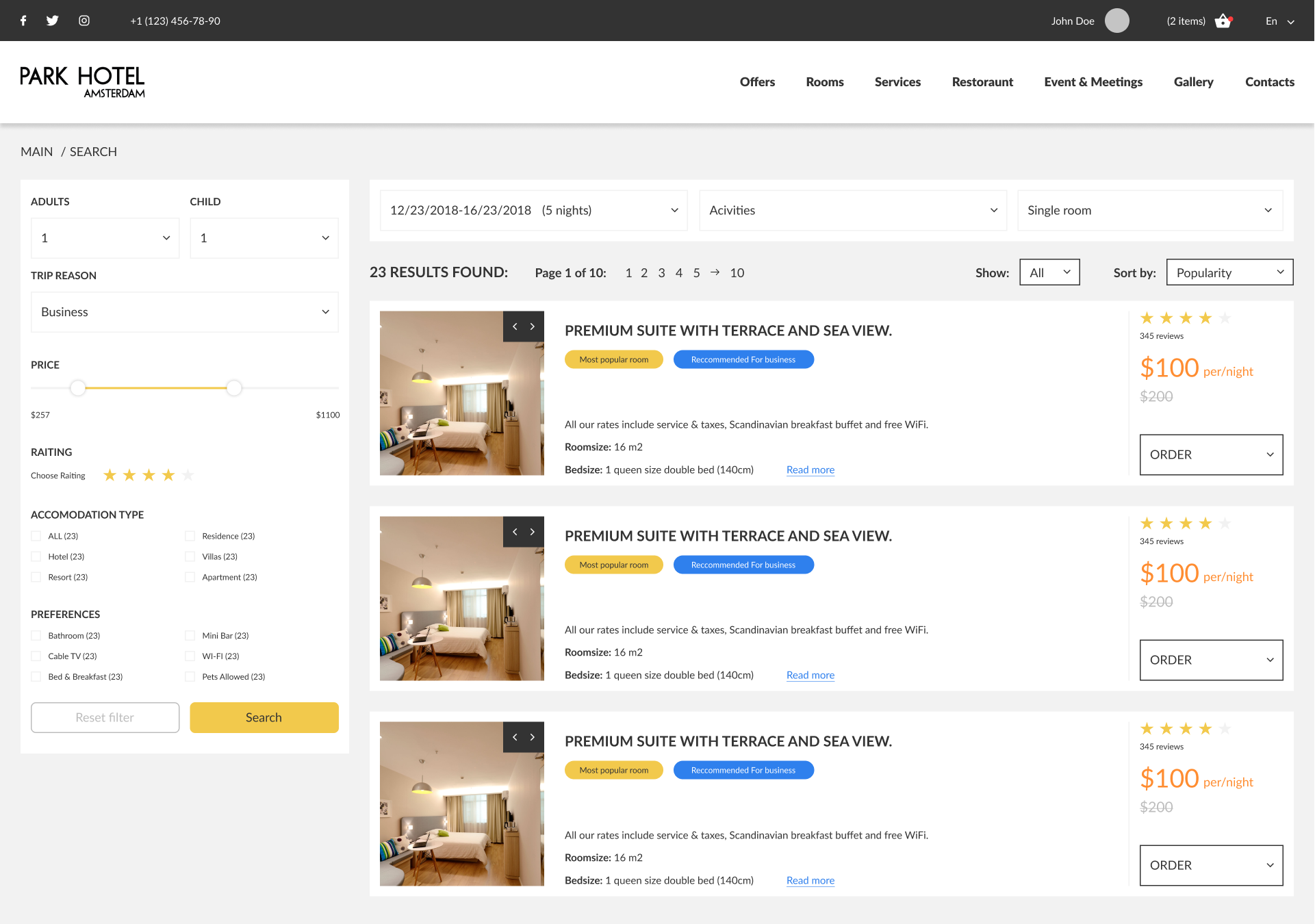Screen dimensions: 1315x924
Task: Open the Facebook icon in top bar
Action: pyautogui.click(x=23, y=21)
